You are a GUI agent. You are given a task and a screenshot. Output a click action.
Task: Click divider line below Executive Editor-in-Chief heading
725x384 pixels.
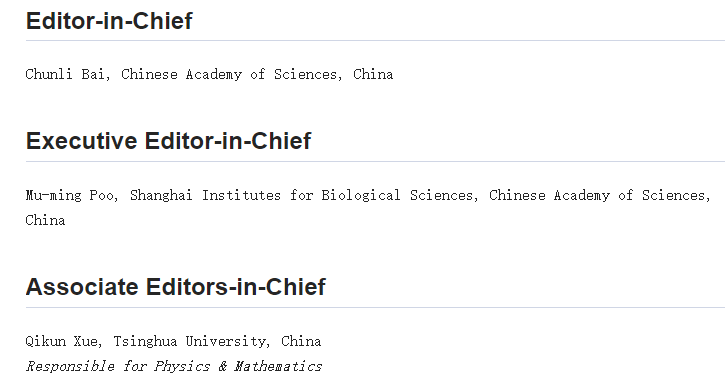pyautogui.click(x=375, y=162)
